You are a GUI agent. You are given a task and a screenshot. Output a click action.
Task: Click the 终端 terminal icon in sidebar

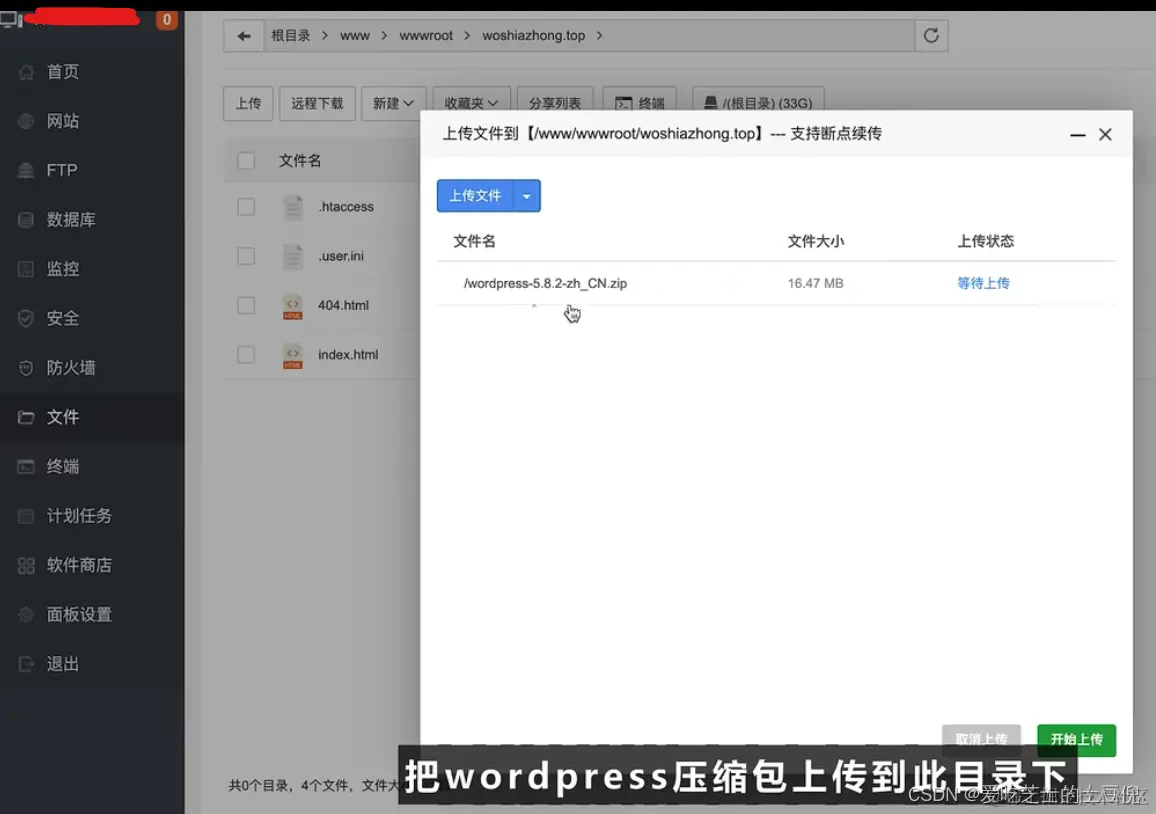pos(26,467)
